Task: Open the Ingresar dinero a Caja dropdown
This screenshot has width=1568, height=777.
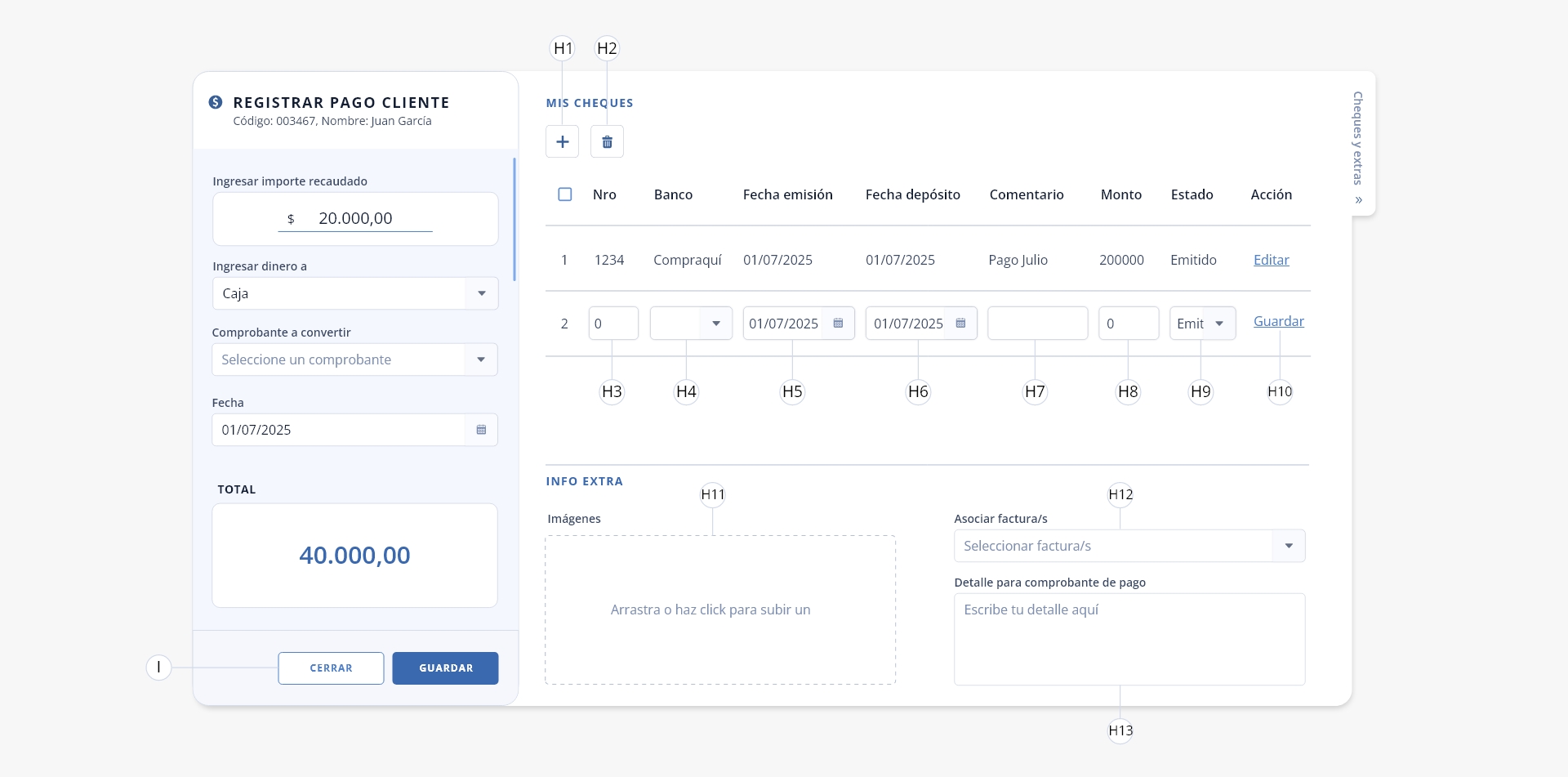Action: pos(355,293)
